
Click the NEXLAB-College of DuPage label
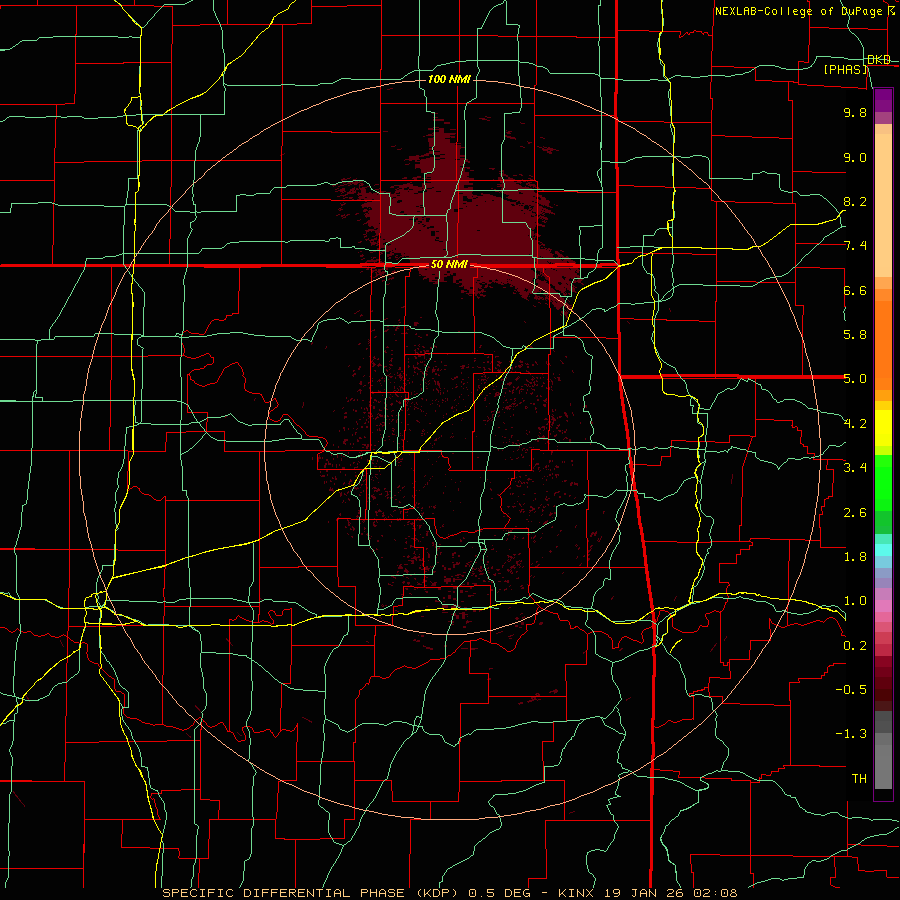798,11
